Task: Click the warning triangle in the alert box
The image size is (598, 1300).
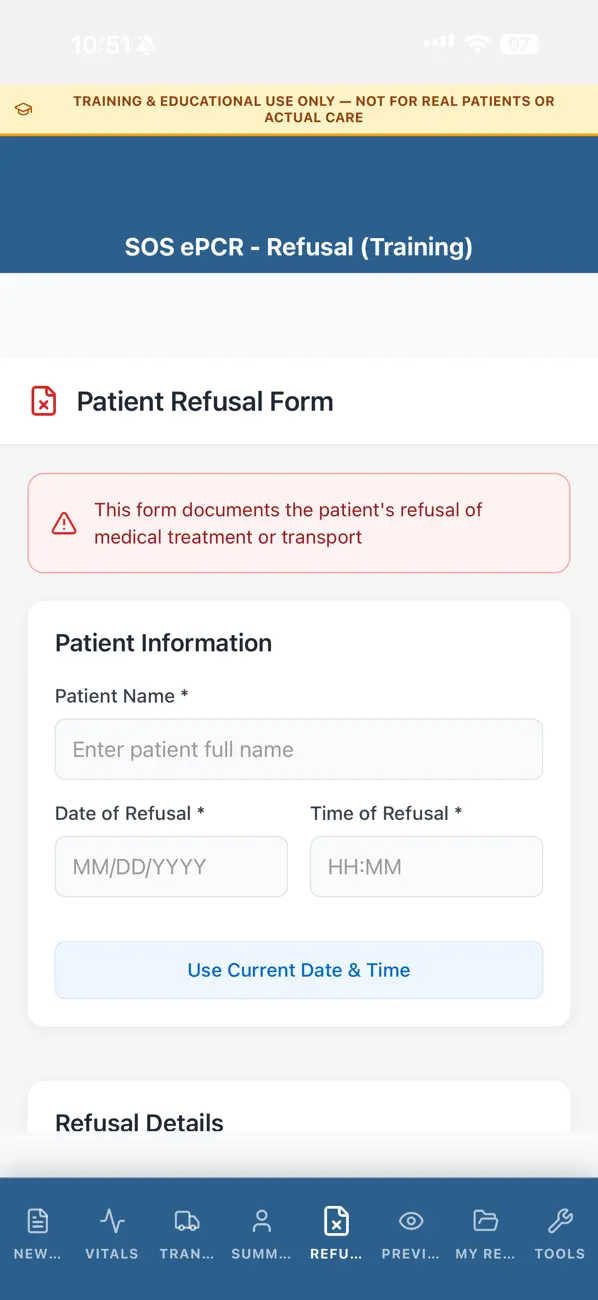Action: [x=64, y=522]
